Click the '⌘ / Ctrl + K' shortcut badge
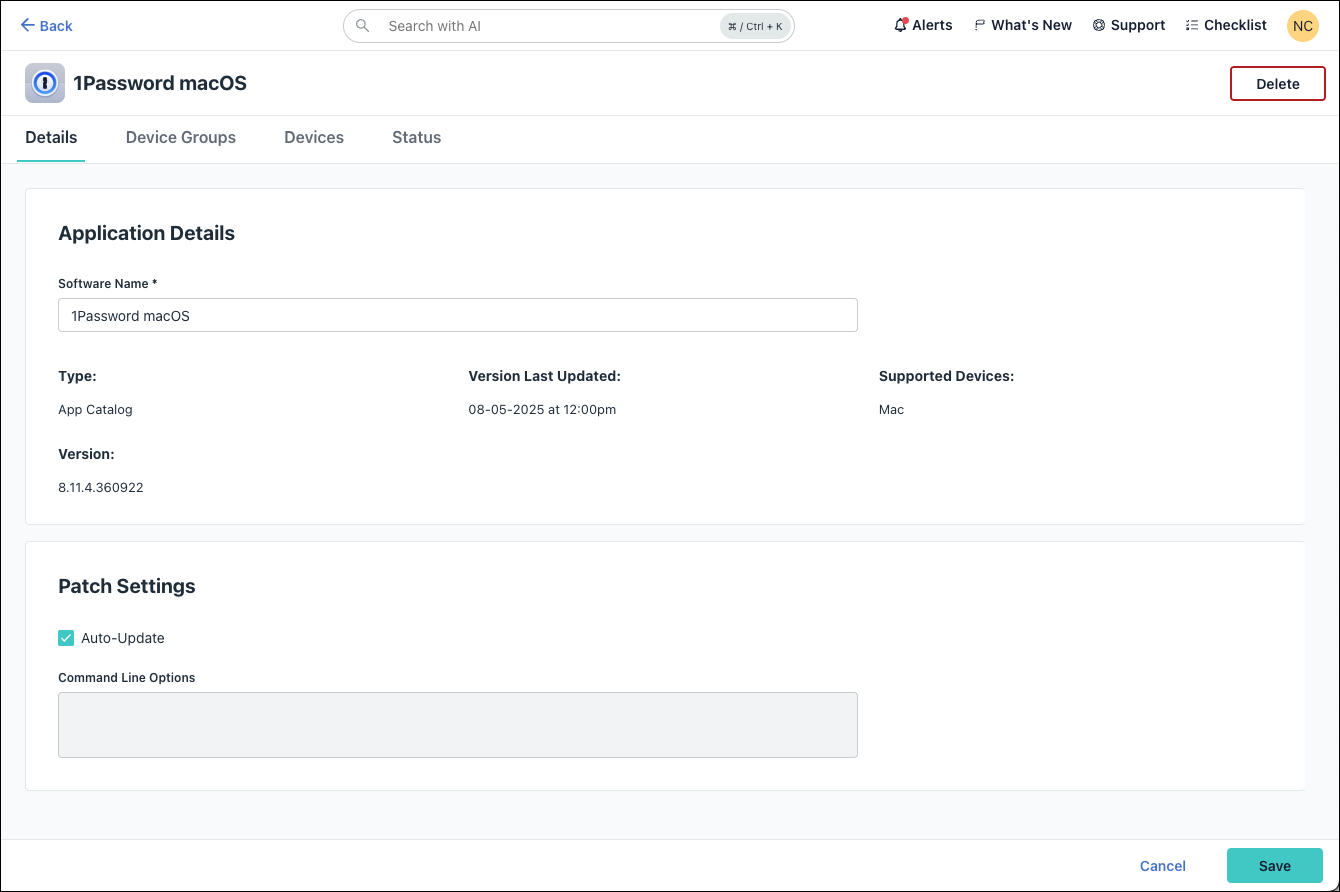Image resolution: width=1340 pixels, height=892 pixels. point(755,26)
